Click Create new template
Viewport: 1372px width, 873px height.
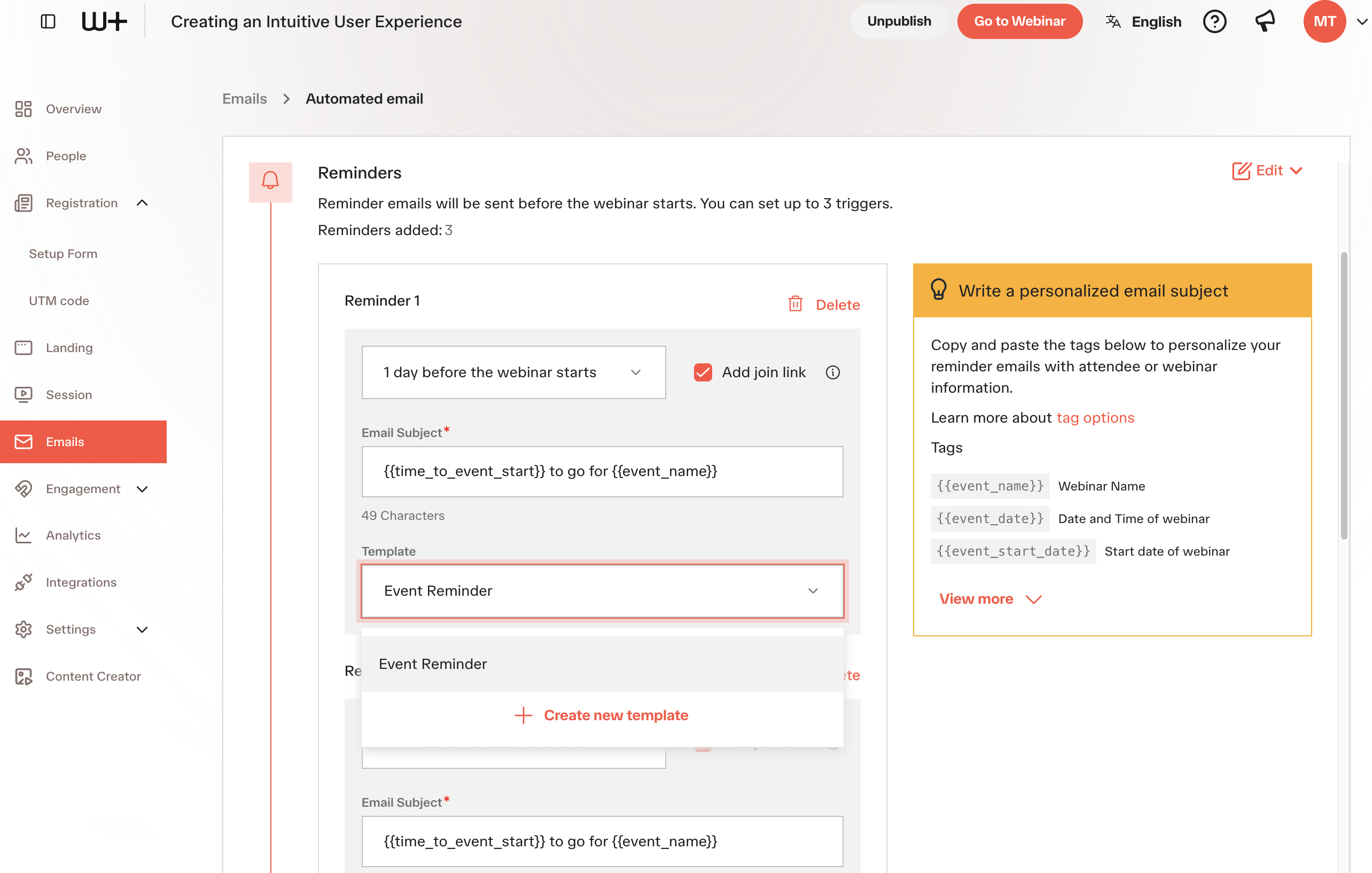tap(616, 715)
